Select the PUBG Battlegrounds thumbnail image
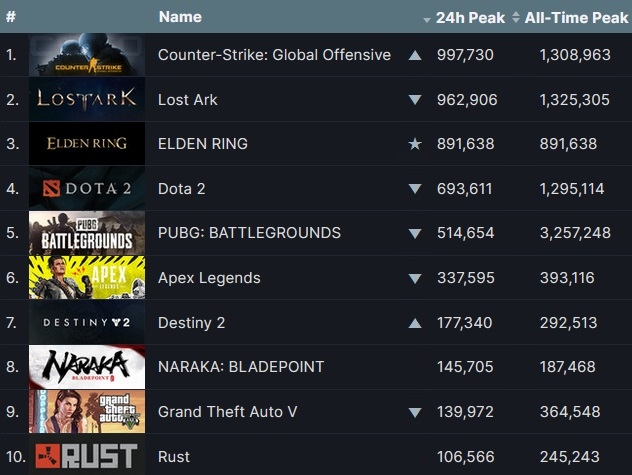Viewport: 632px width, 475px height. [x=86, y=233]
